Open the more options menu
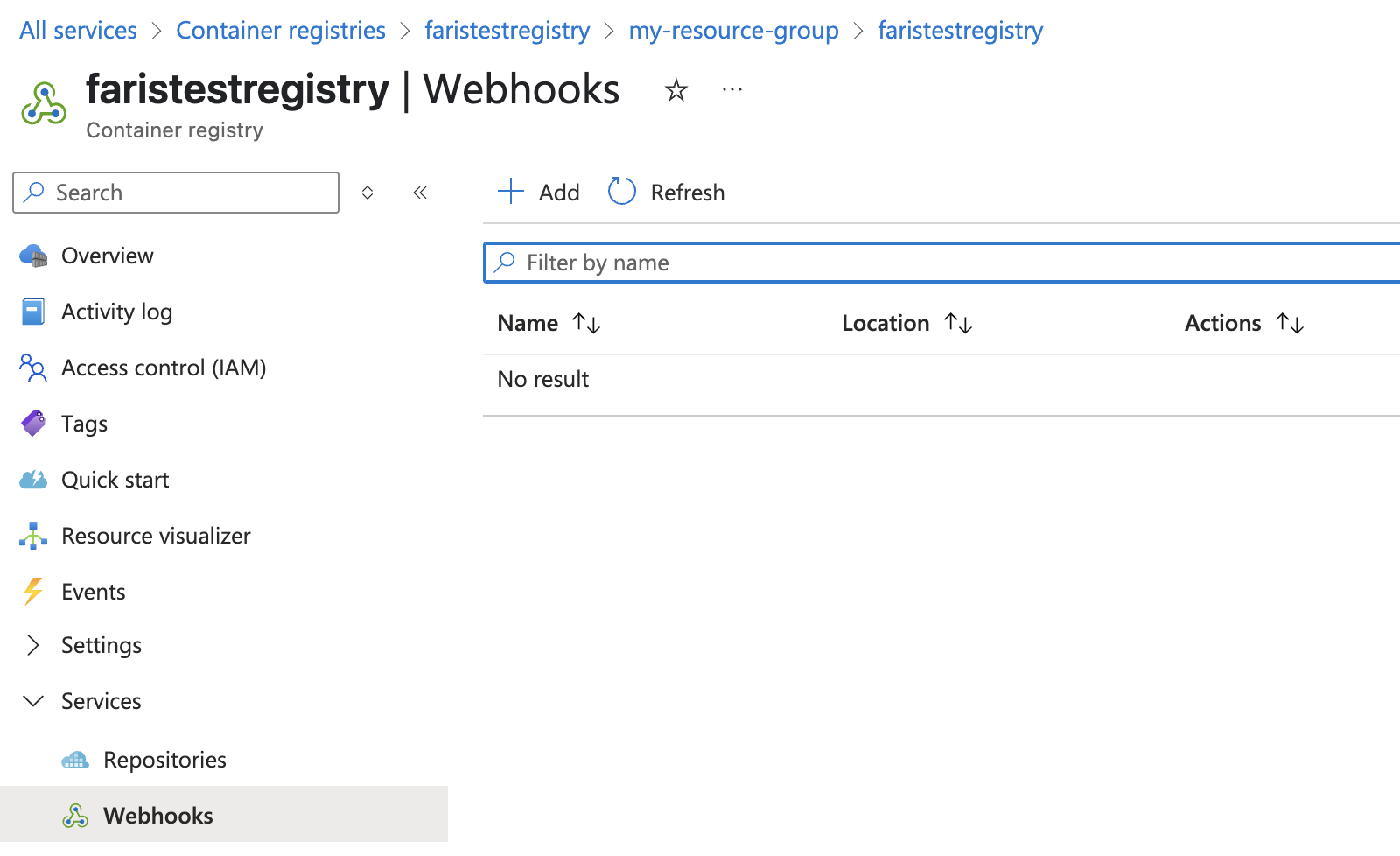The image size is (1400, 856). (732, 88)
